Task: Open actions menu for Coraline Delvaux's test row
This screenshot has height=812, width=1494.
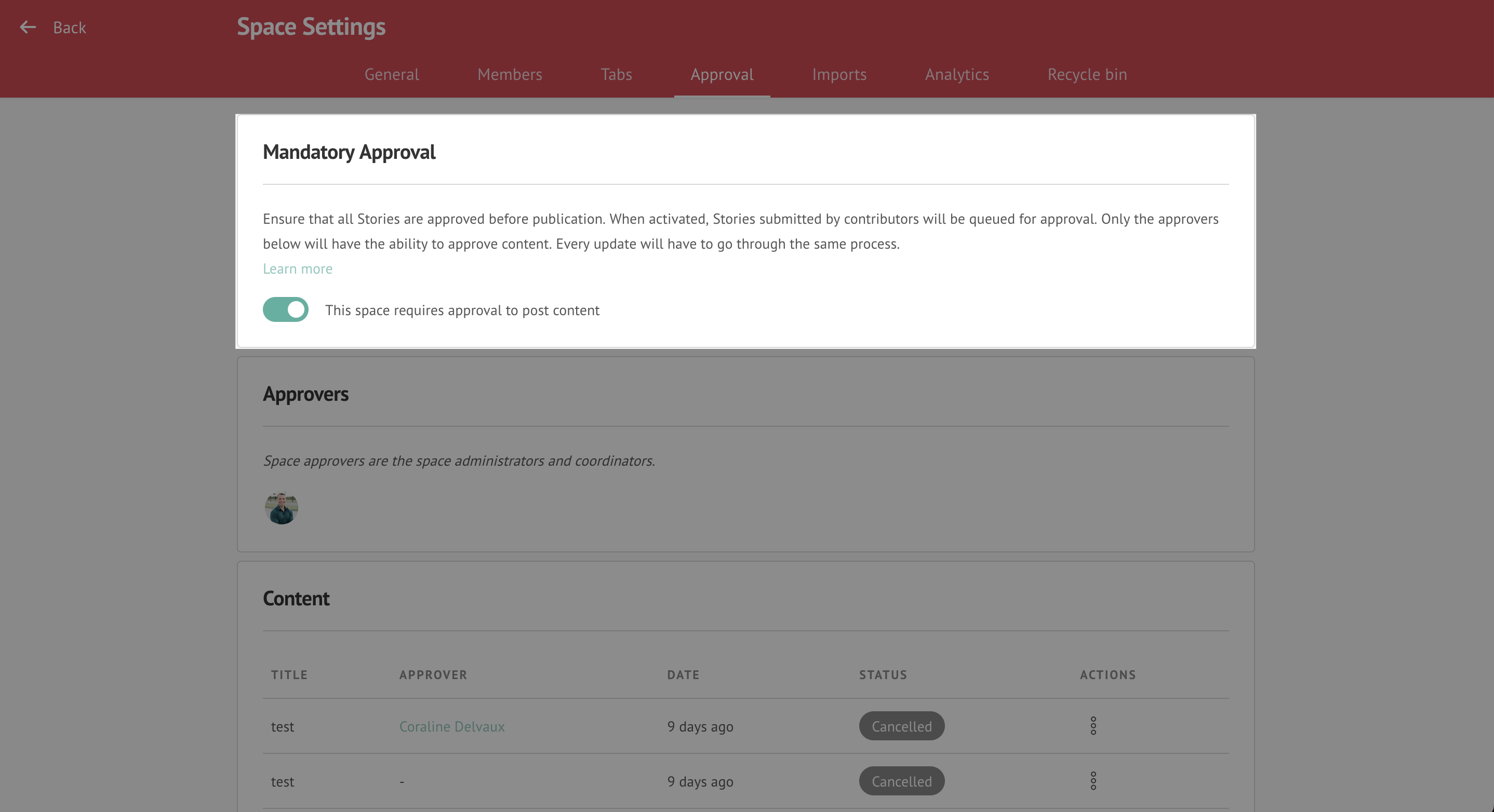Action: point(1093,726)
